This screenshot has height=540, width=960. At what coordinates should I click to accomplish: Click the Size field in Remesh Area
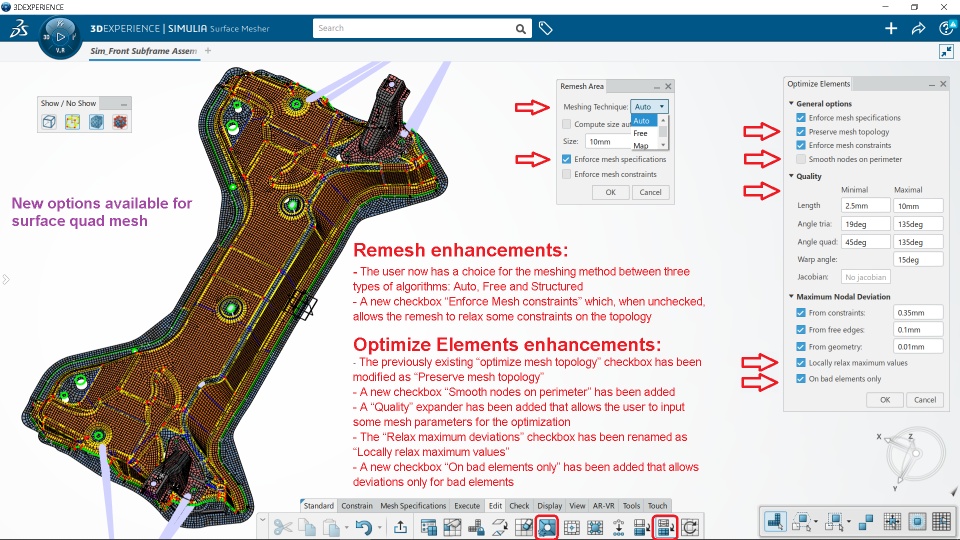607,141
